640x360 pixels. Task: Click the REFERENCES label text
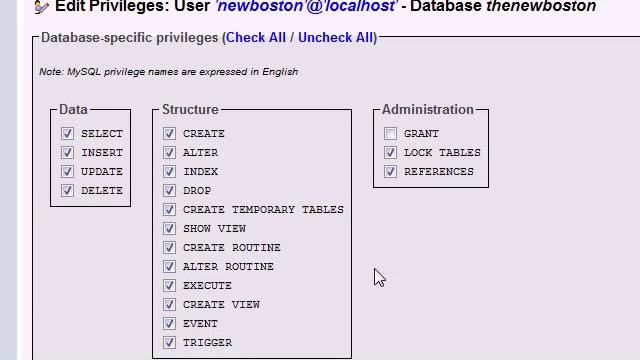click(439, 172)
